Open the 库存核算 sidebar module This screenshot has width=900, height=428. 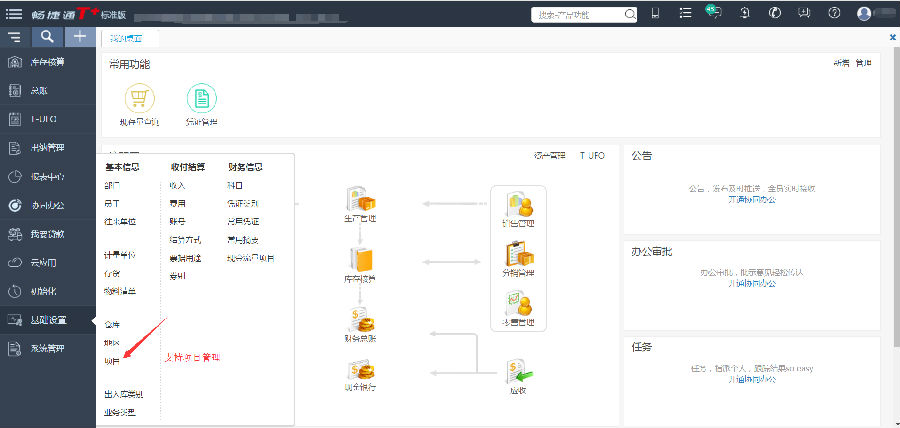tap(47, 62)
